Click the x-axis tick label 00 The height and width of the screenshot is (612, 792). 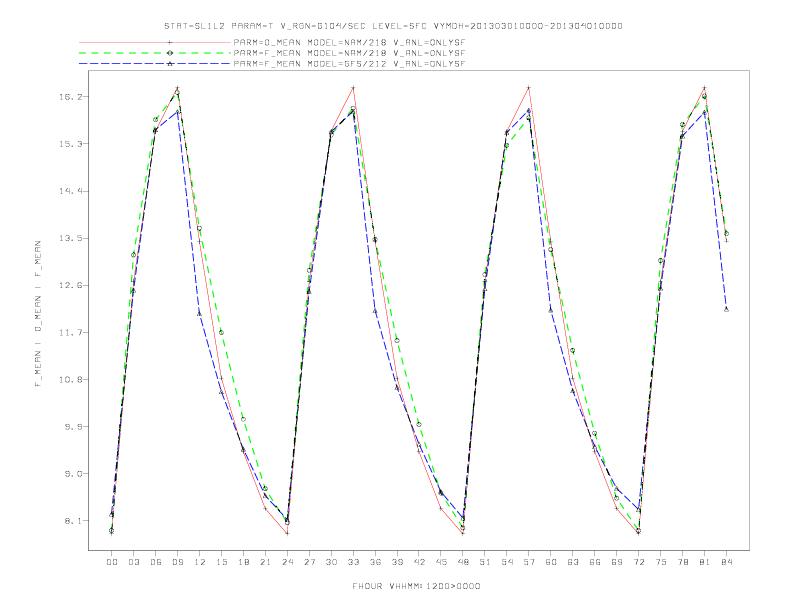112,562
